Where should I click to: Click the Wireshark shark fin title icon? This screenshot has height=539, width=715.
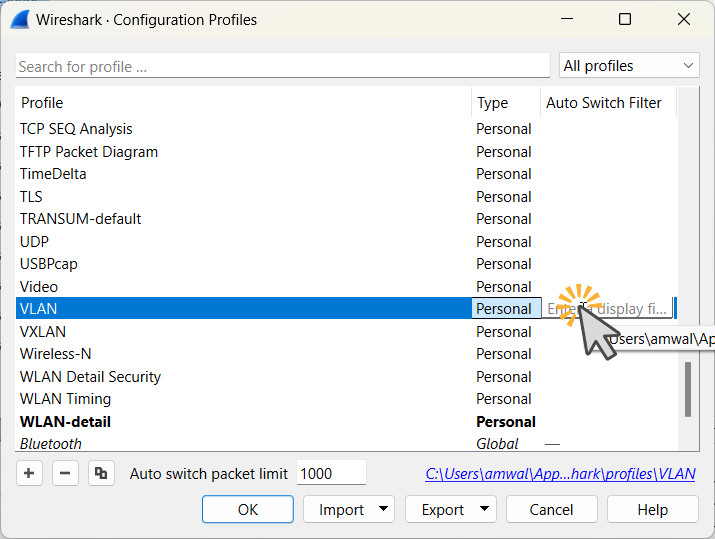point(18,19)
